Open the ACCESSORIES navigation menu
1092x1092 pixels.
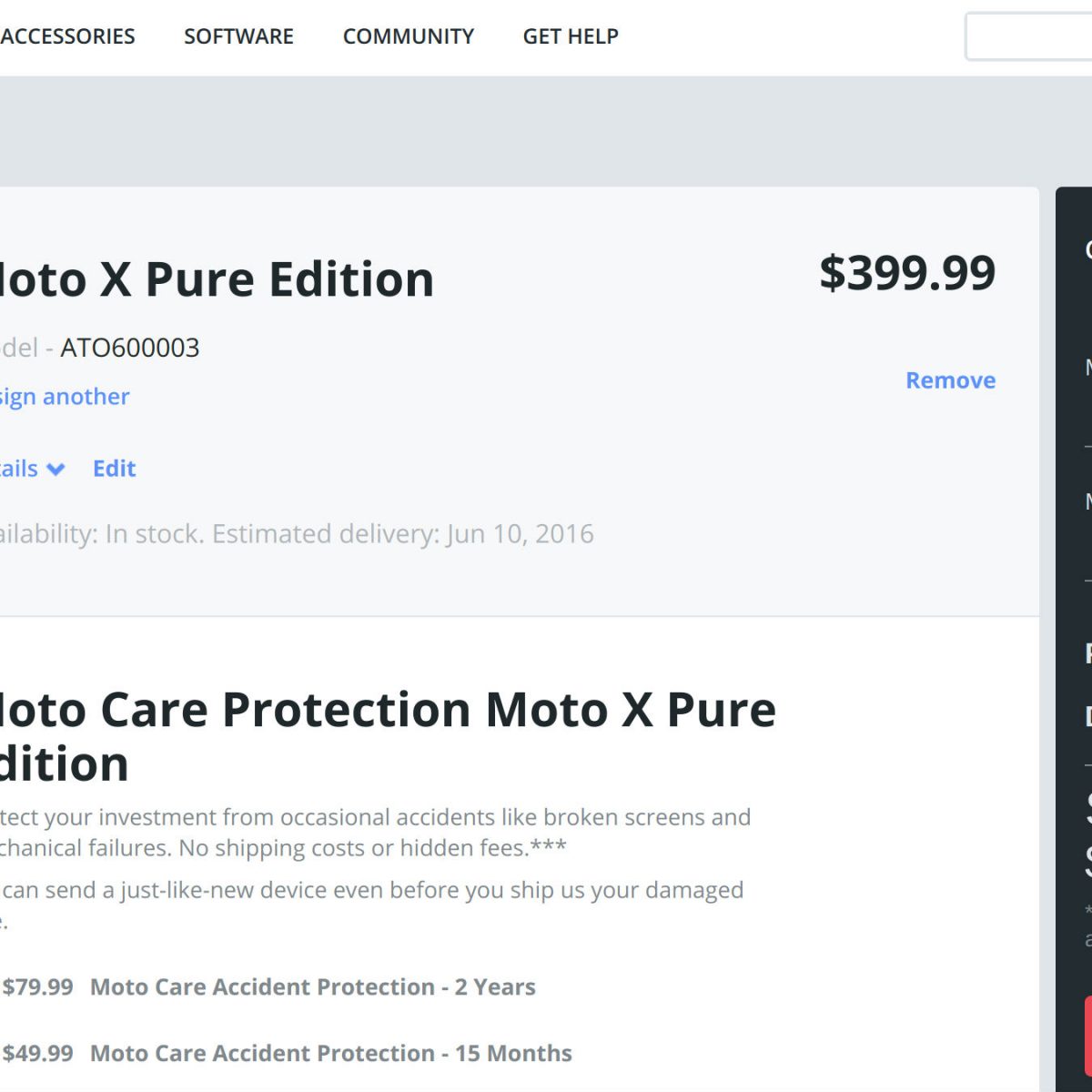click(67, 36)
